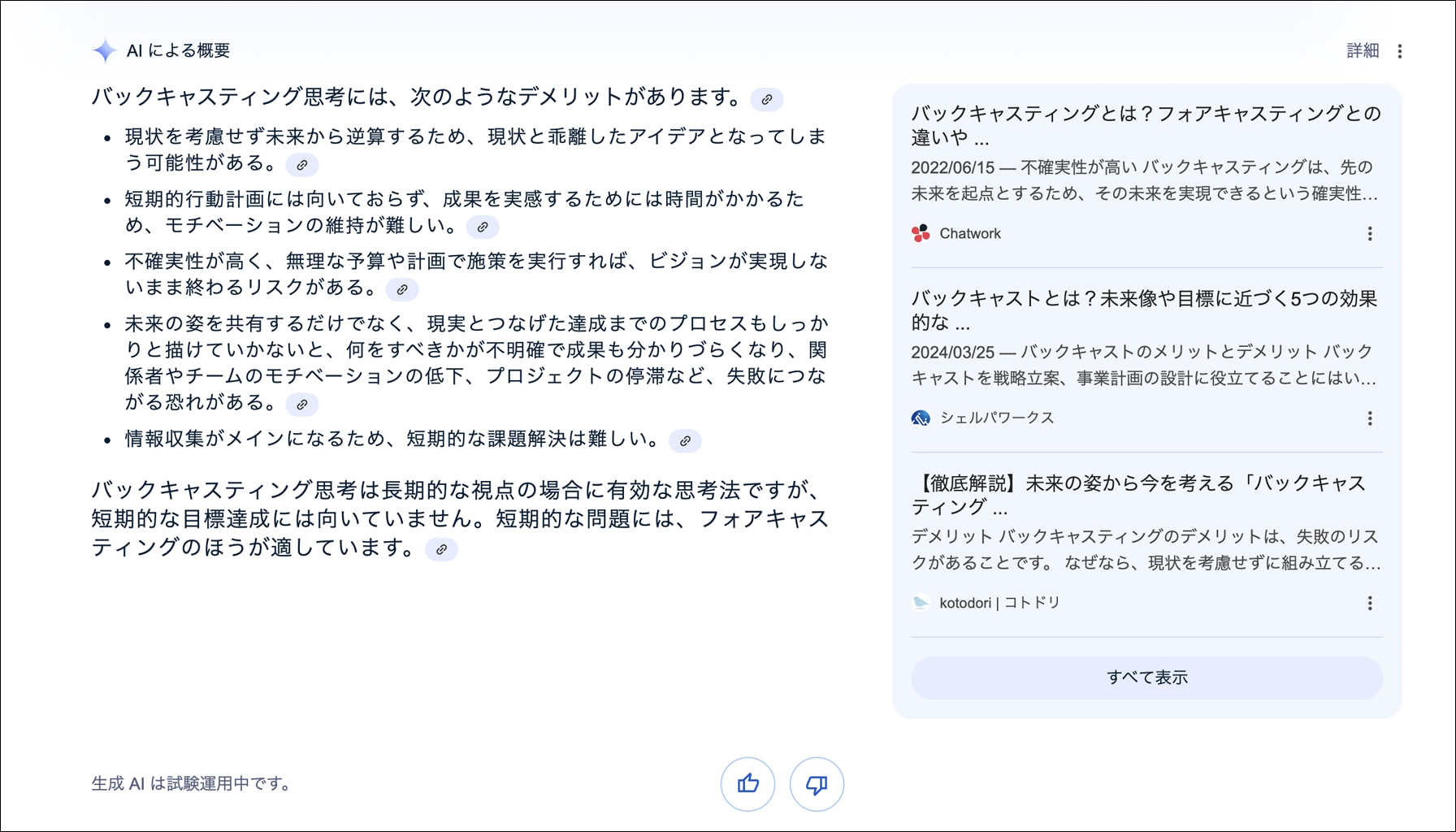Click the source link icon after the intro sentence
The image size is (1456, 832).
(767, 99)
